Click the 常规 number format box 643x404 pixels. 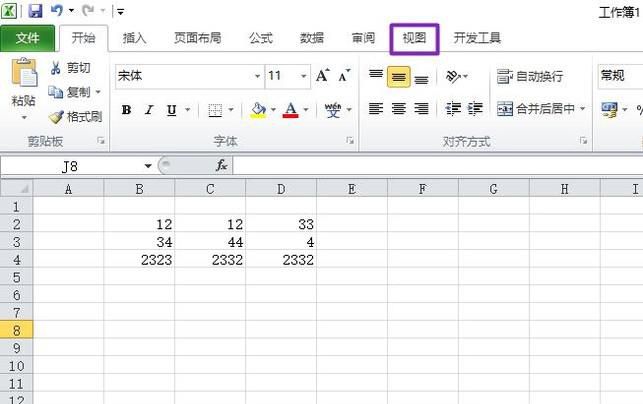pyautogui.click(x=620, y=76)
